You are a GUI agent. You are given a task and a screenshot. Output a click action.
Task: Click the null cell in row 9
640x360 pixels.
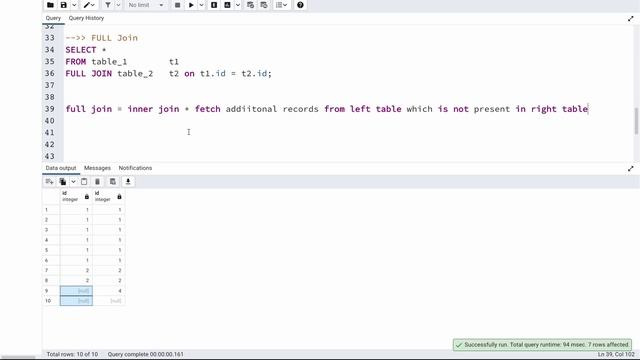[x=76, y=291]
